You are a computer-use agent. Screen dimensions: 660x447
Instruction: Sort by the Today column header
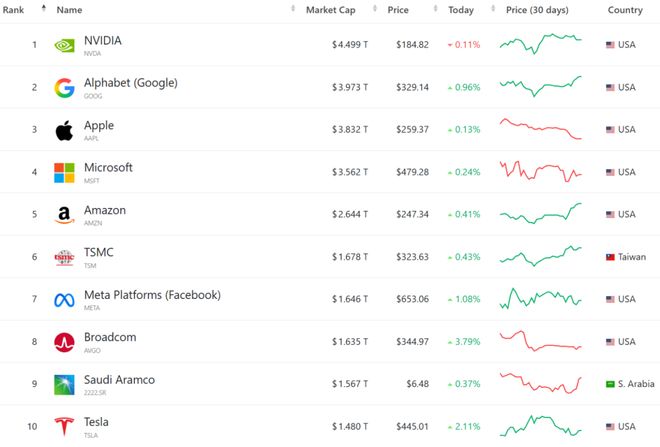[461, 10]
